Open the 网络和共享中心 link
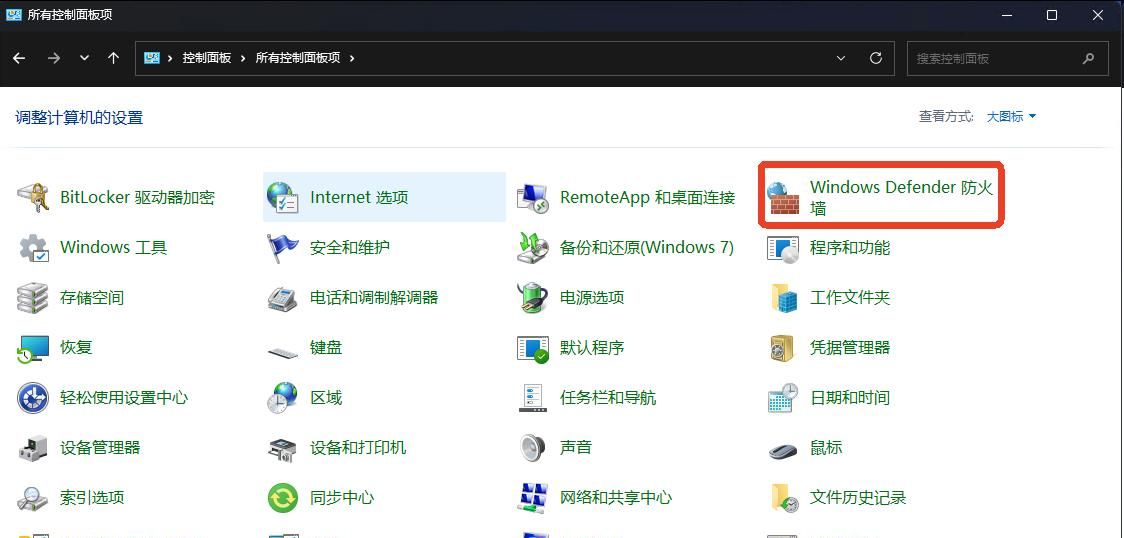 (615, 498)
